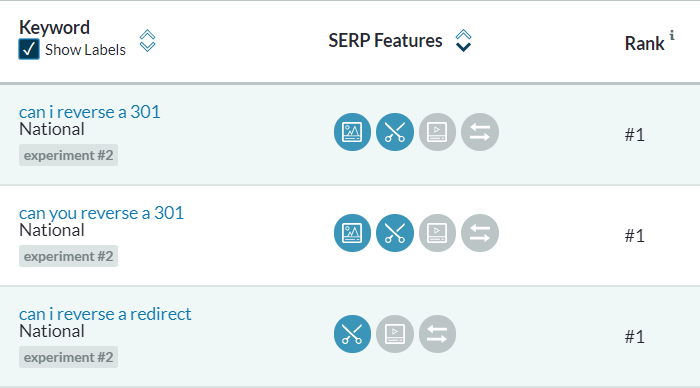Screen dimensions: 700x388
Task: Click image pack icon for "can you reverse a 301"
Action: [352, 233]
